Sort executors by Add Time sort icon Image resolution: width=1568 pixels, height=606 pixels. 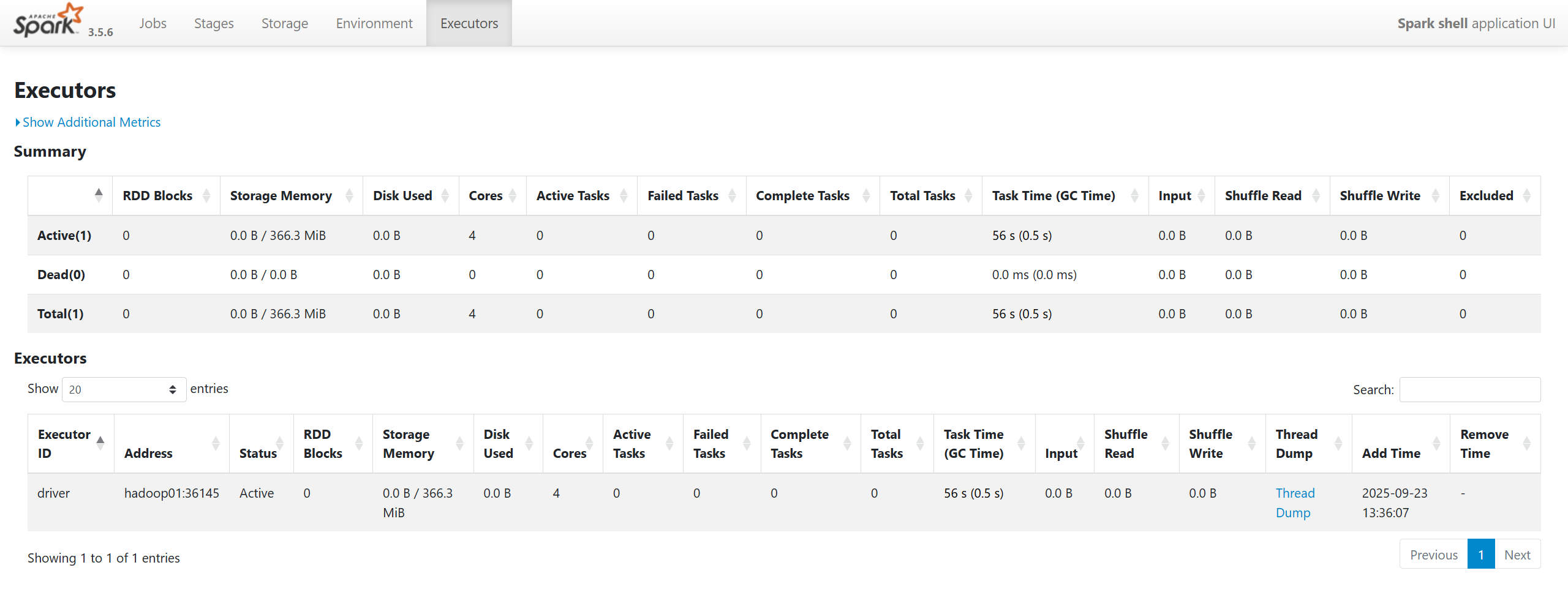tap(1436, 444)
